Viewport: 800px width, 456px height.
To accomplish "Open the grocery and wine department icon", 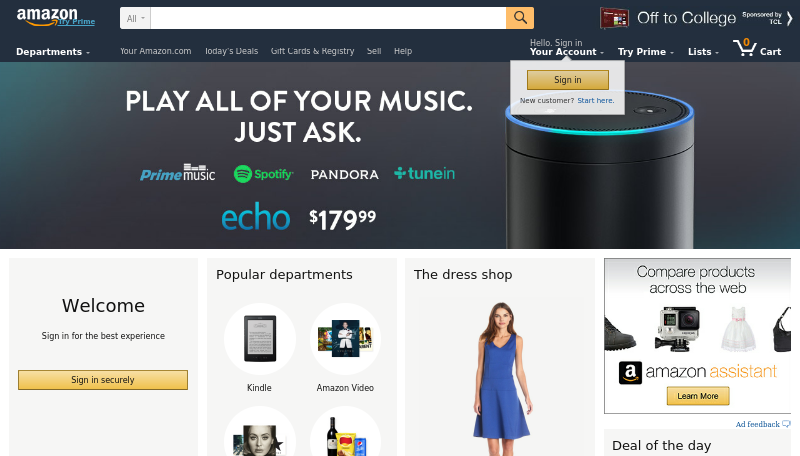I will pyautogui.click(x=345, y=434).
